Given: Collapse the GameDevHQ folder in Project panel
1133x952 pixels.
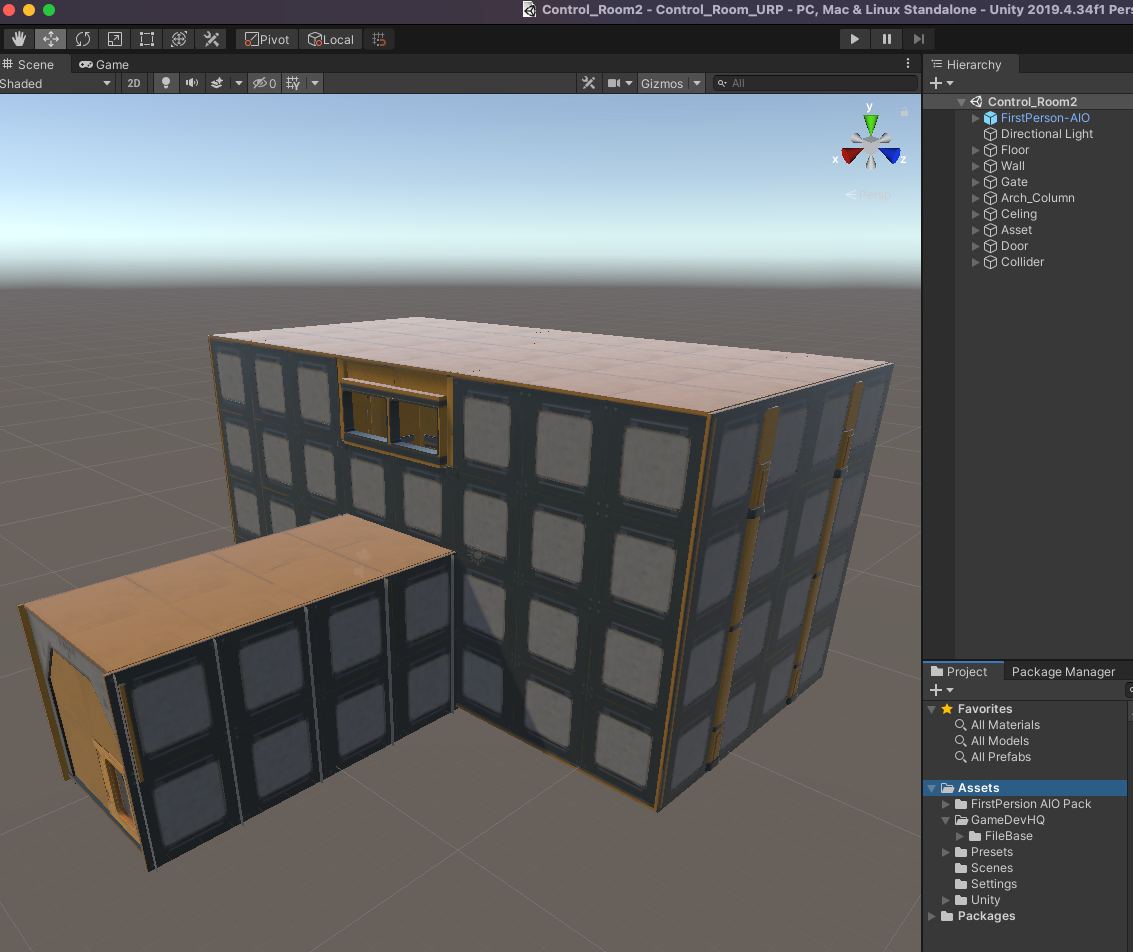Looking at the screenshot, I should tap(945, 819).
